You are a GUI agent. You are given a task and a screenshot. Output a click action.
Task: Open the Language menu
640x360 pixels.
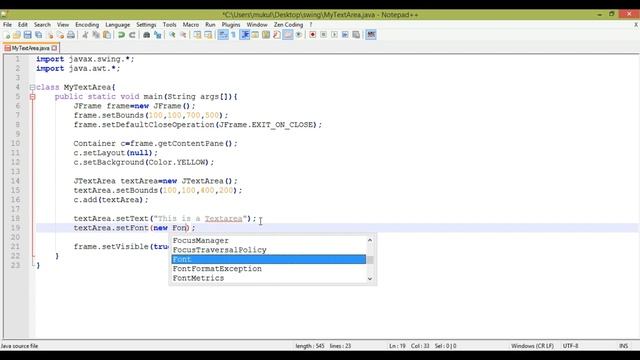pos(118,24)
